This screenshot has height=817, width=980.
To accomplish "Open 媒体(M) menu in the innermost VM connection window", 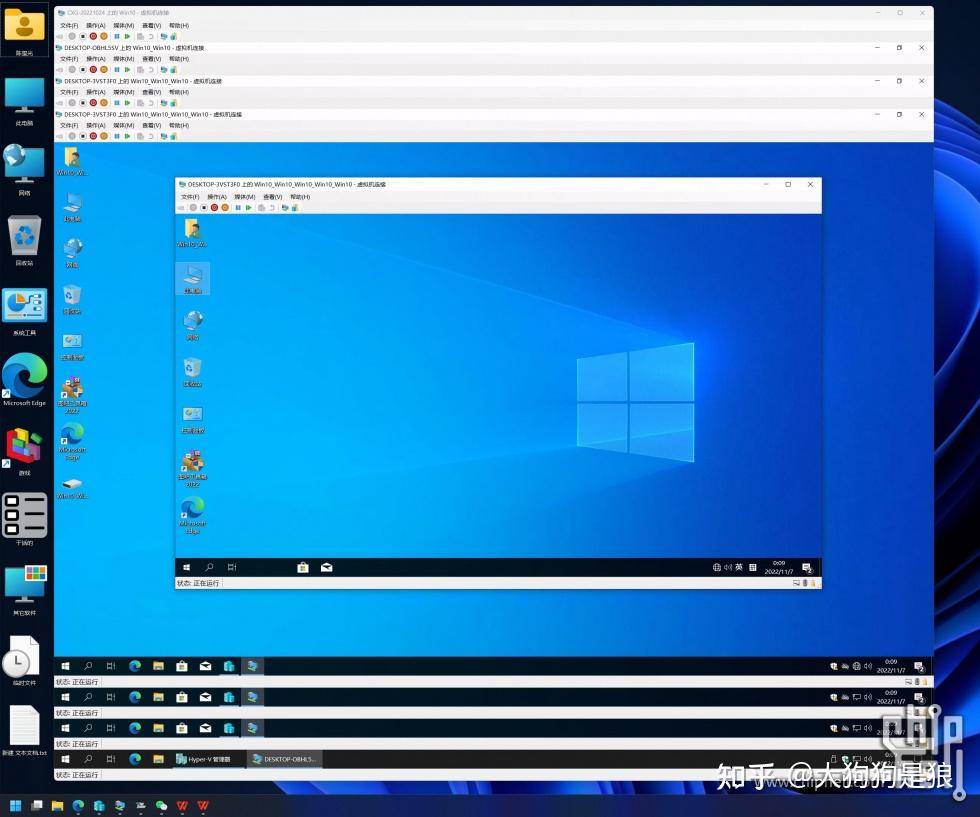I will point(244,197).
